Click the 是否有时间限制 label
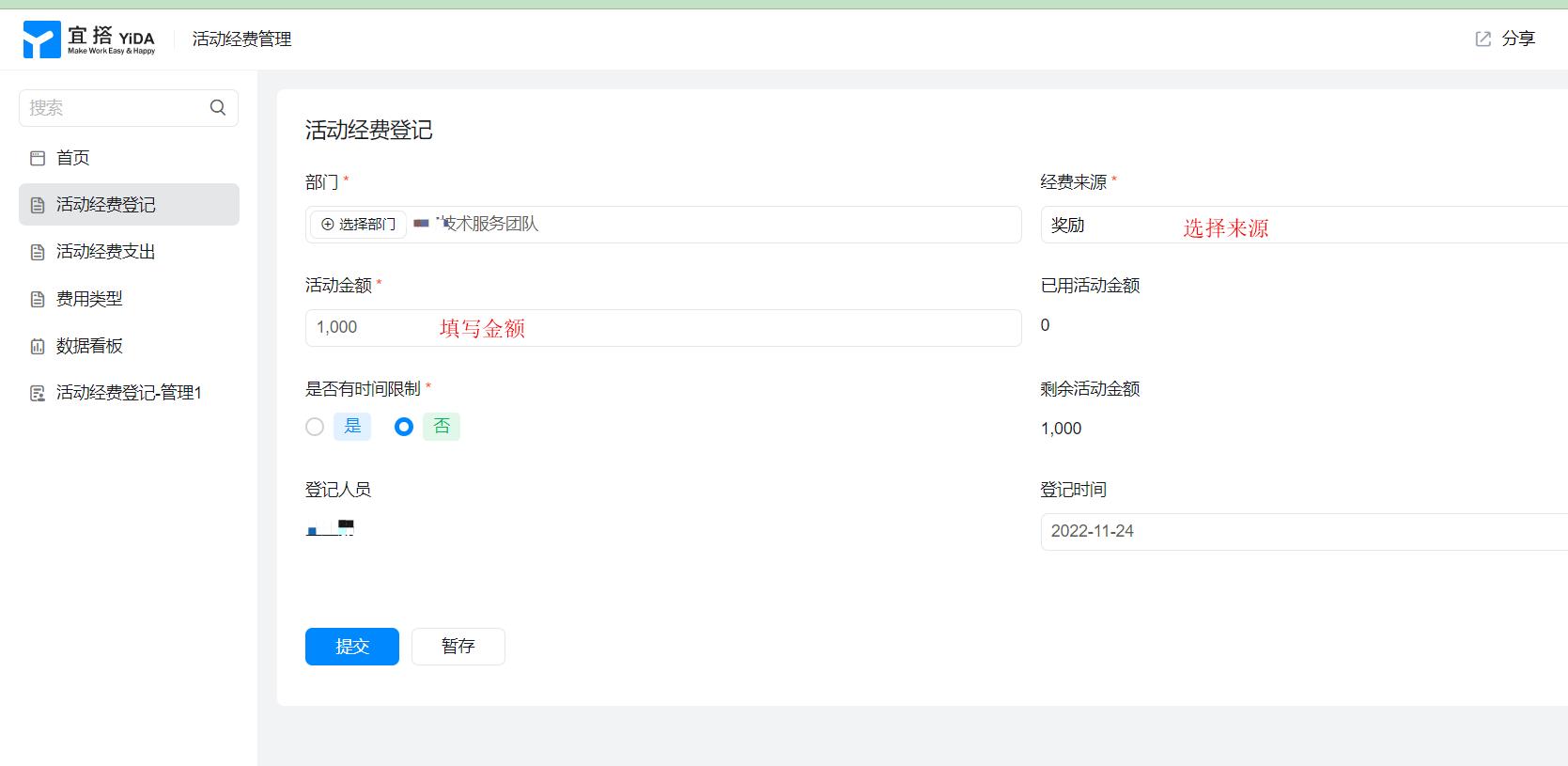The image size is (1568, 766). (363, 389)
